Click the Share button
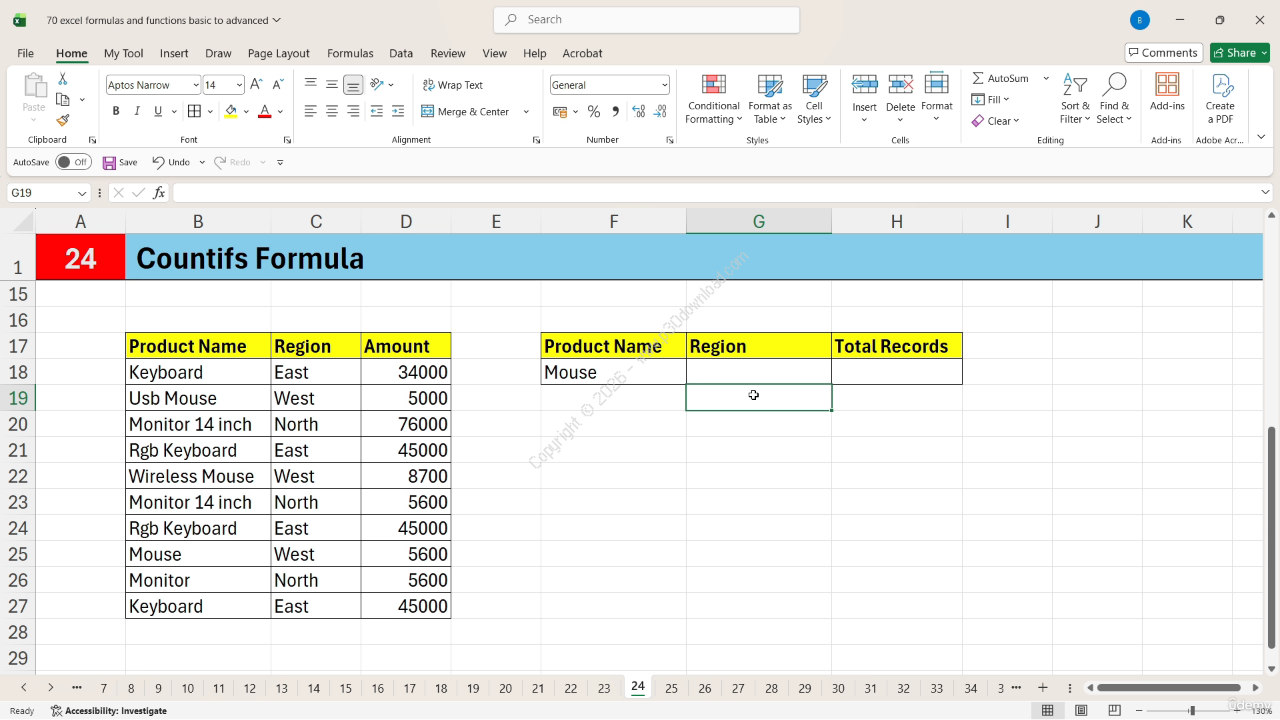 pos(1239,53)
